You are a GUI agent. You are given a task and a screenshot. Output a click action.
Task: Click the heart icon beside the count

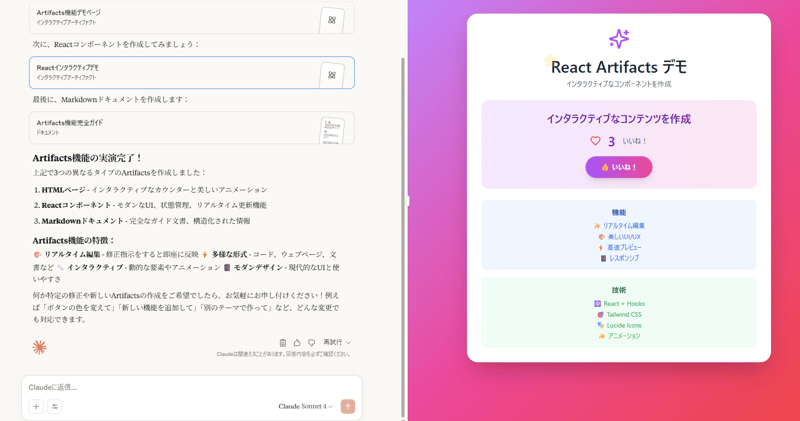pyautogui.click(x=595, y=141)
